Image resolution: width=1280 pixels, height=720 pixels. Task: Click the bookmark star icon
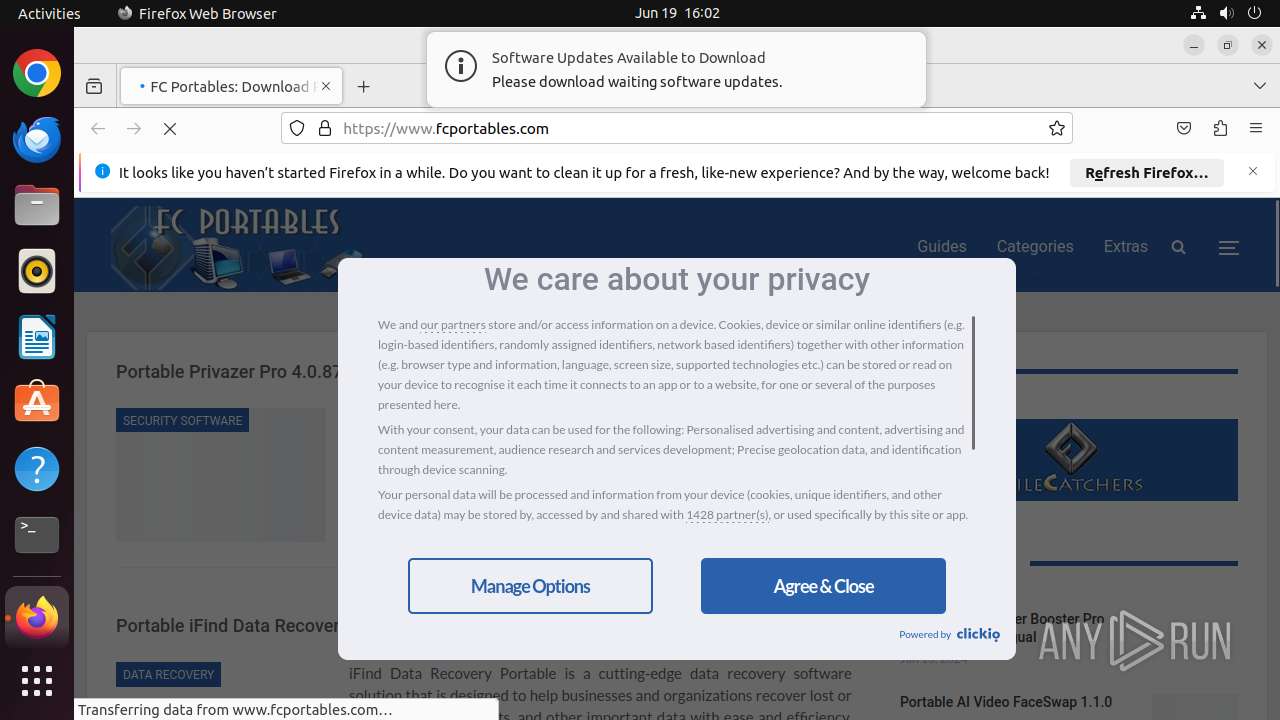[x=1056, y=128]
